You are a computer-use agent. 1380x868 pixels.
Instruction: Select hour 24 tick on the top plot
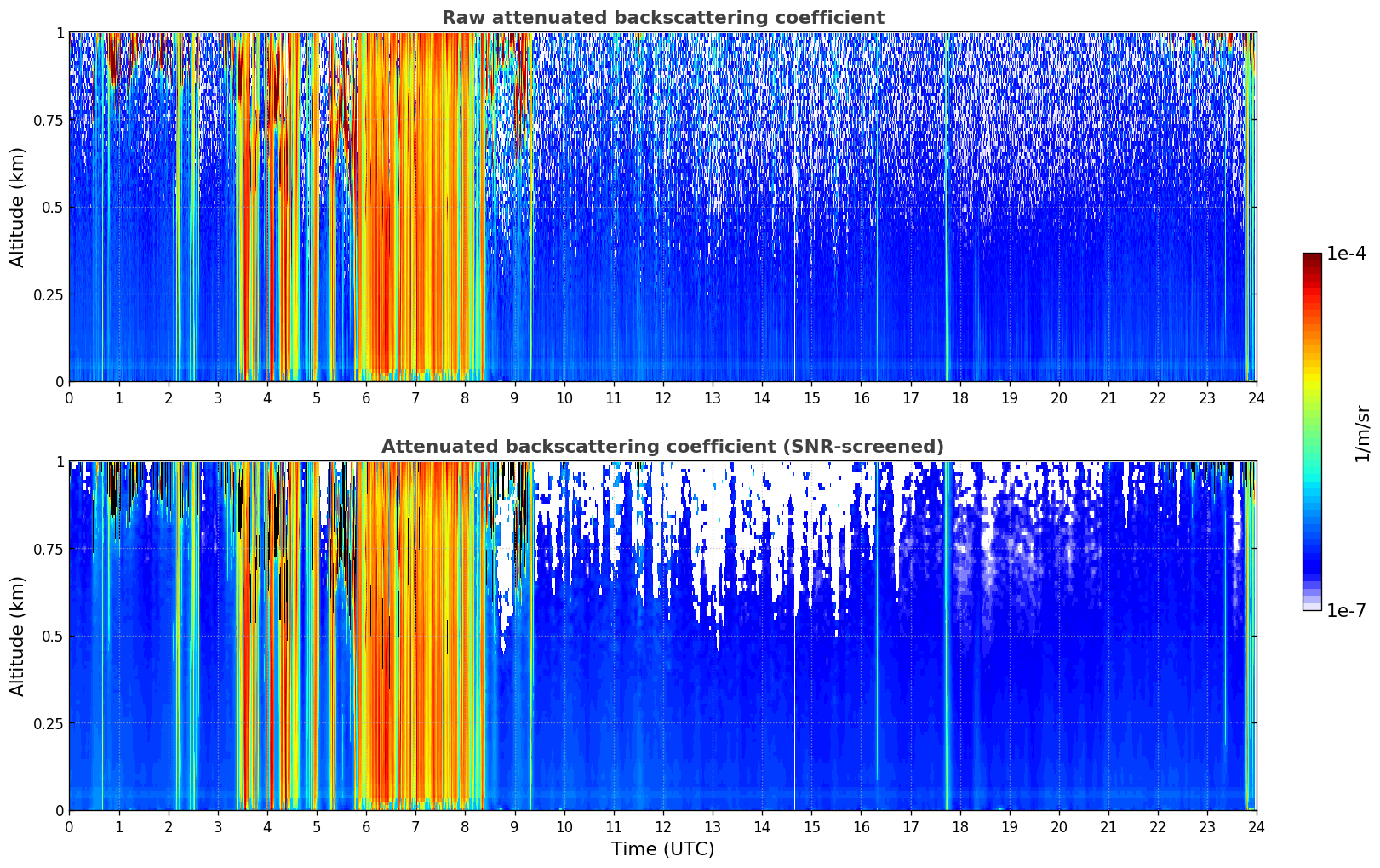click(x=1257, y=397)
